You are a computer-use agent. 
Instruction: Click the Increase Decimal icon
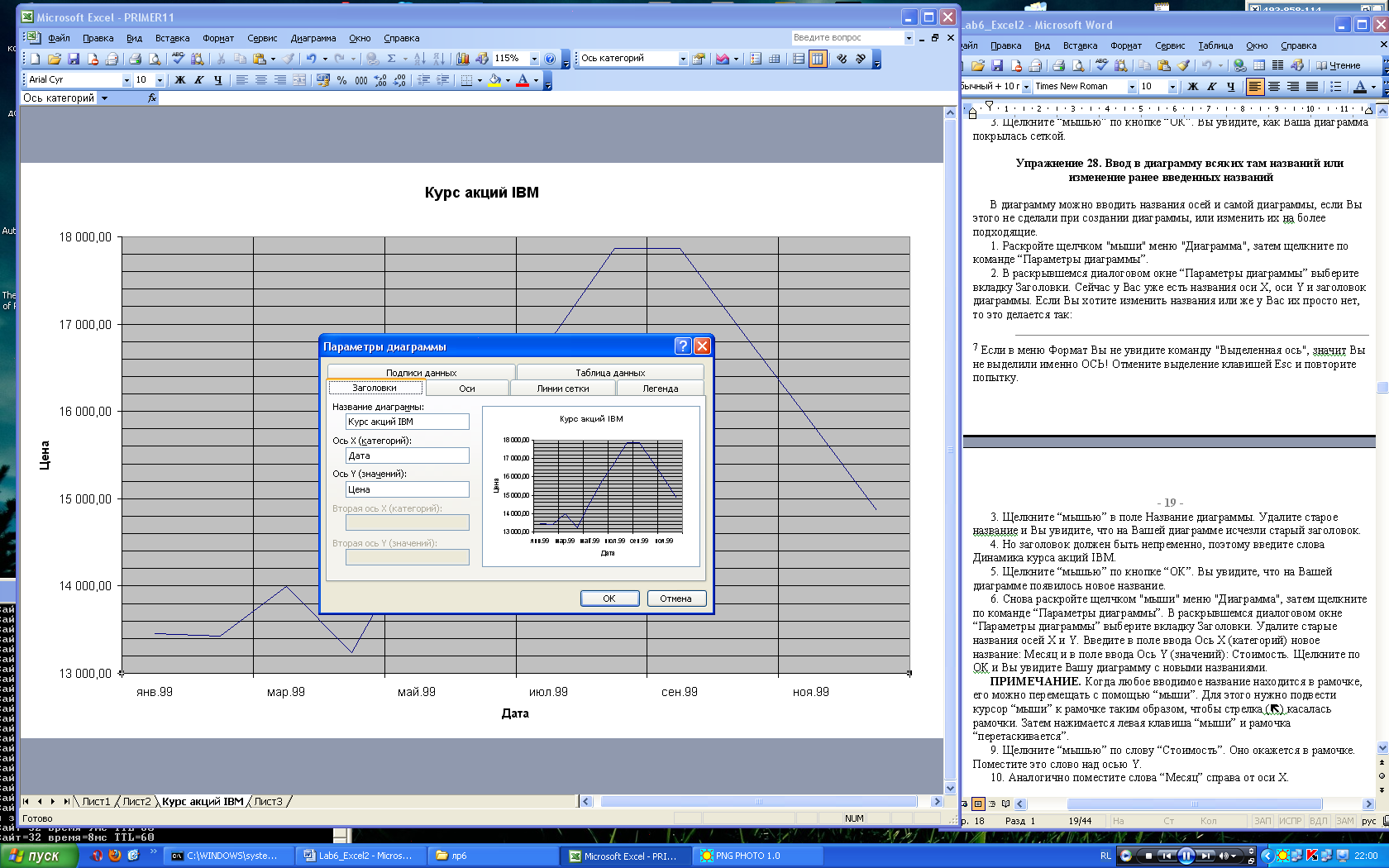pyautogui.click(x=380, y=80)
